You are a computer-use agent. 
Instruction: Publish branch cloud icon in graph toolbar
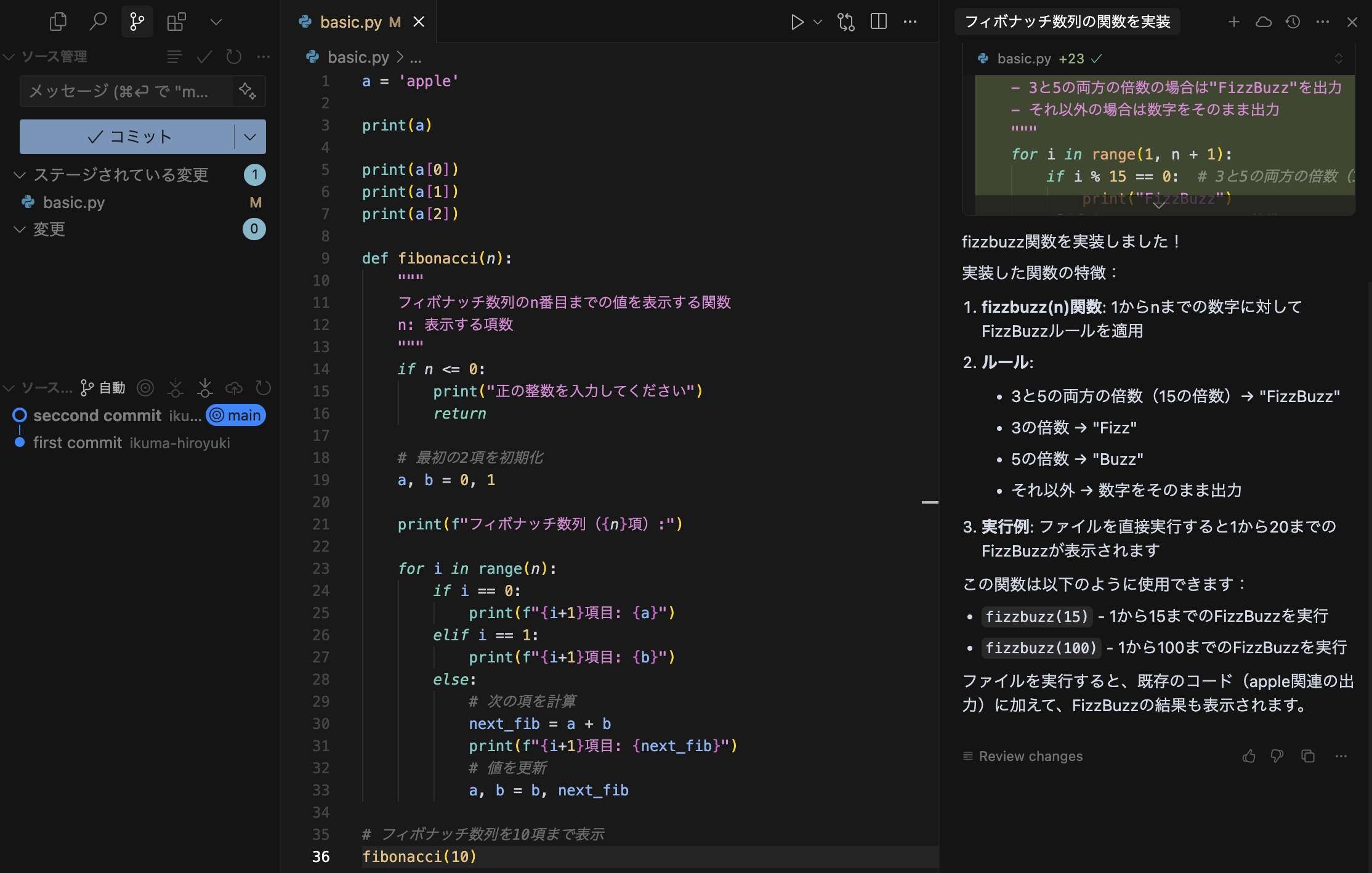point(234,388)
